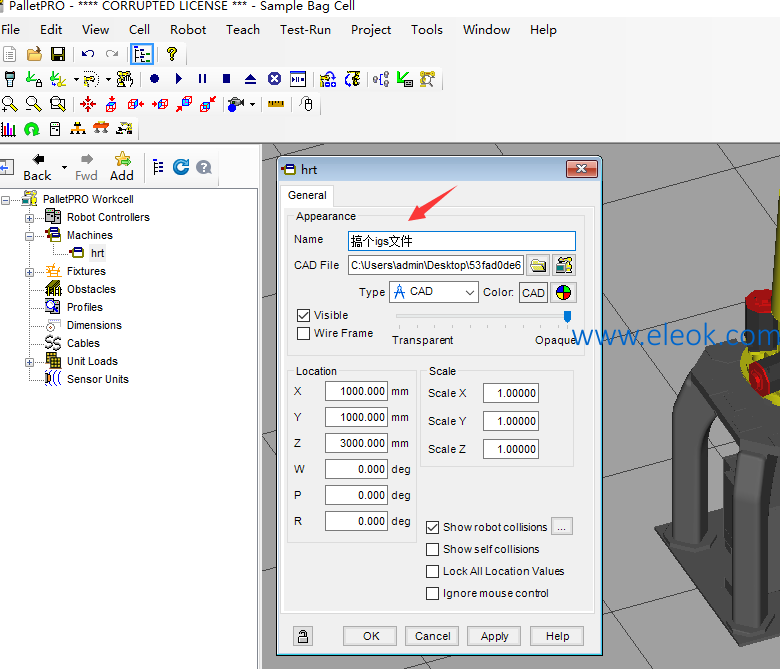Viewport: 780px width, 669px height.
Task: Open a workcell with the folder icon
Action: (x=34, y=54)
